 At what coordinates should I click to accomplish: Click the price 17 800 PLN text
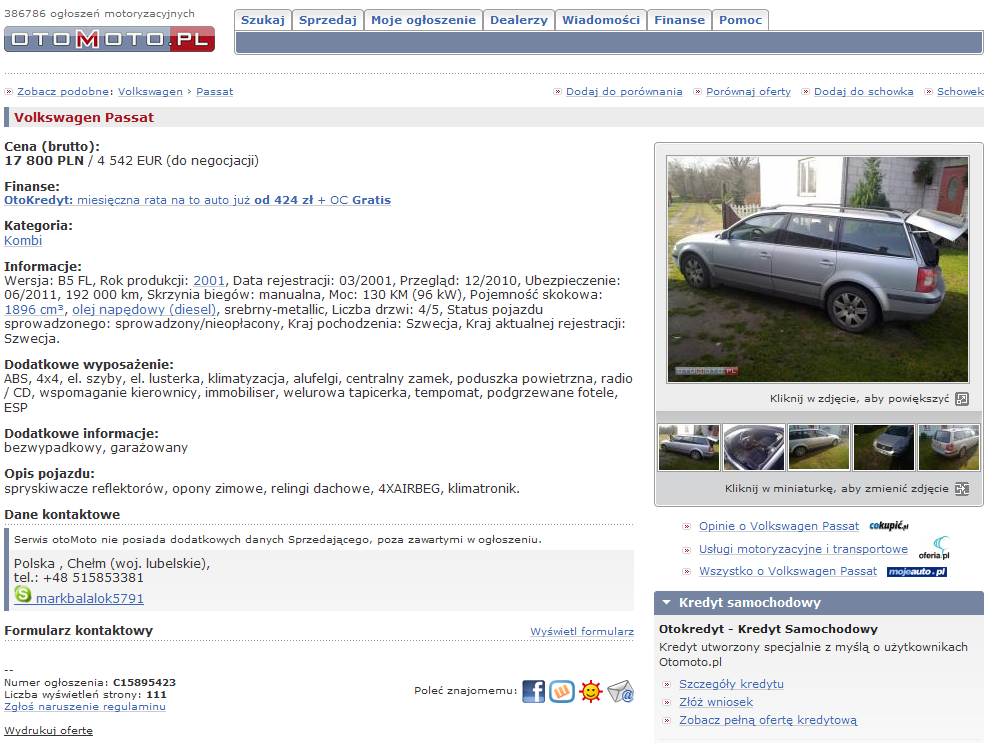[x=44, y=161]
